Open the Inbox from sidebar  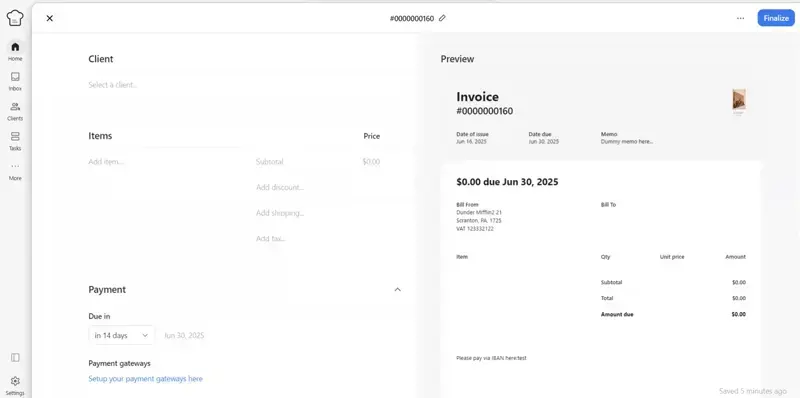click(x=15, y=81)
